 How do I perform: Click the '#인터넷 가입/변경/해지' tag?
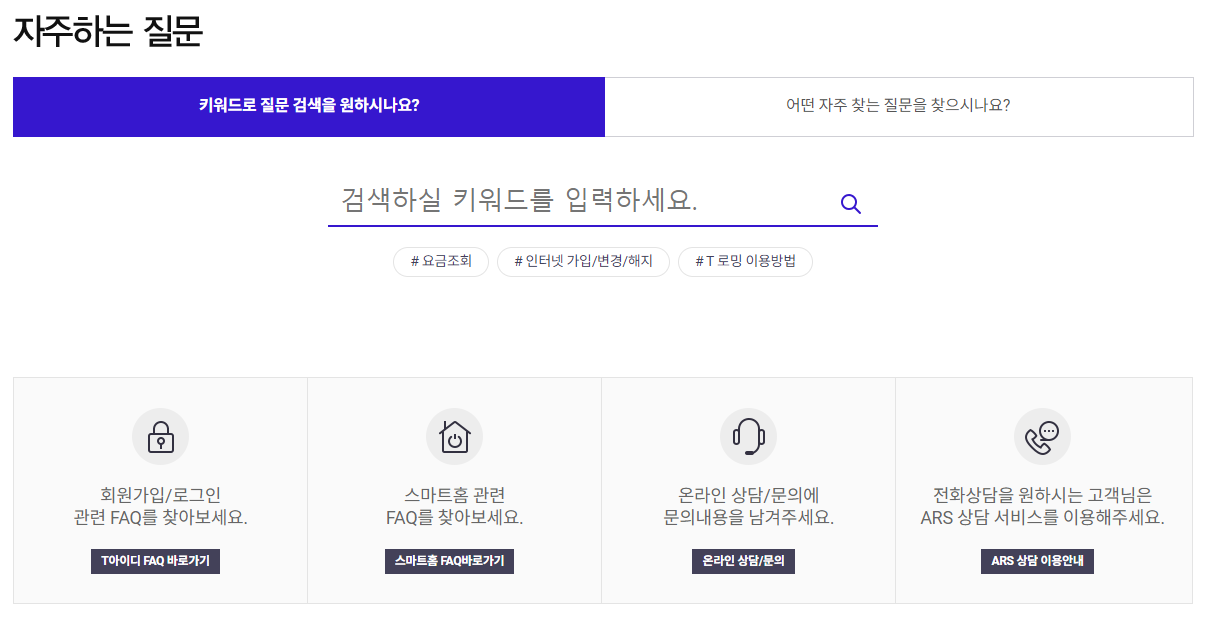583,262
